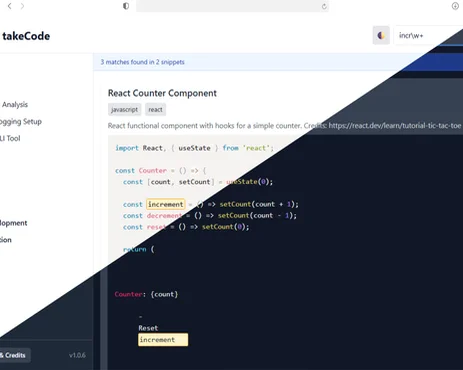Click highlighted 'increment' match in const line
This screenshot has height=370, width=463.
point(166,204)
